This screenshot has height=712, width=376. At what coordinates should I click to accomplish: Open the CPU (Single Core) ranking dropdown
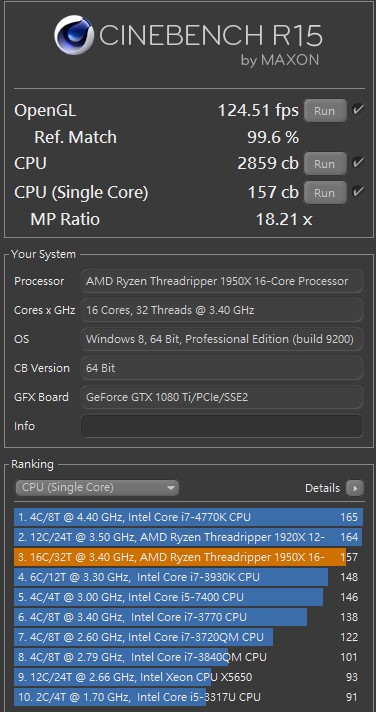pyautogui.click(x=97, y=488)
